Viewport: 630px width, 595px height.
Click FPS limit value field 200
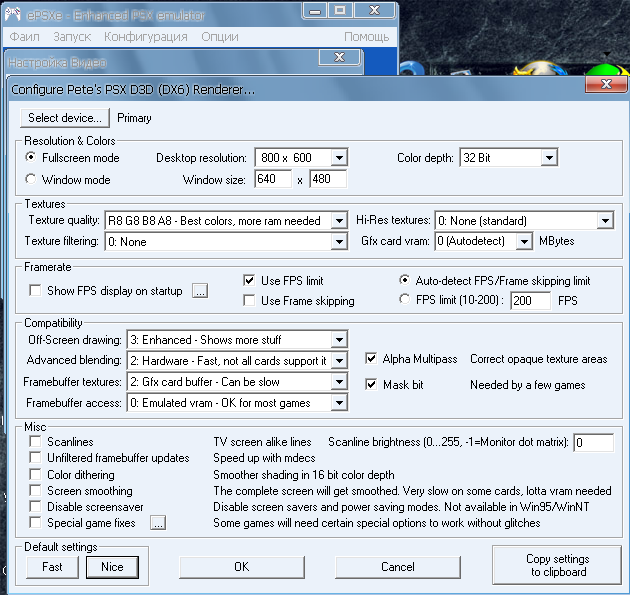[530, 300]
